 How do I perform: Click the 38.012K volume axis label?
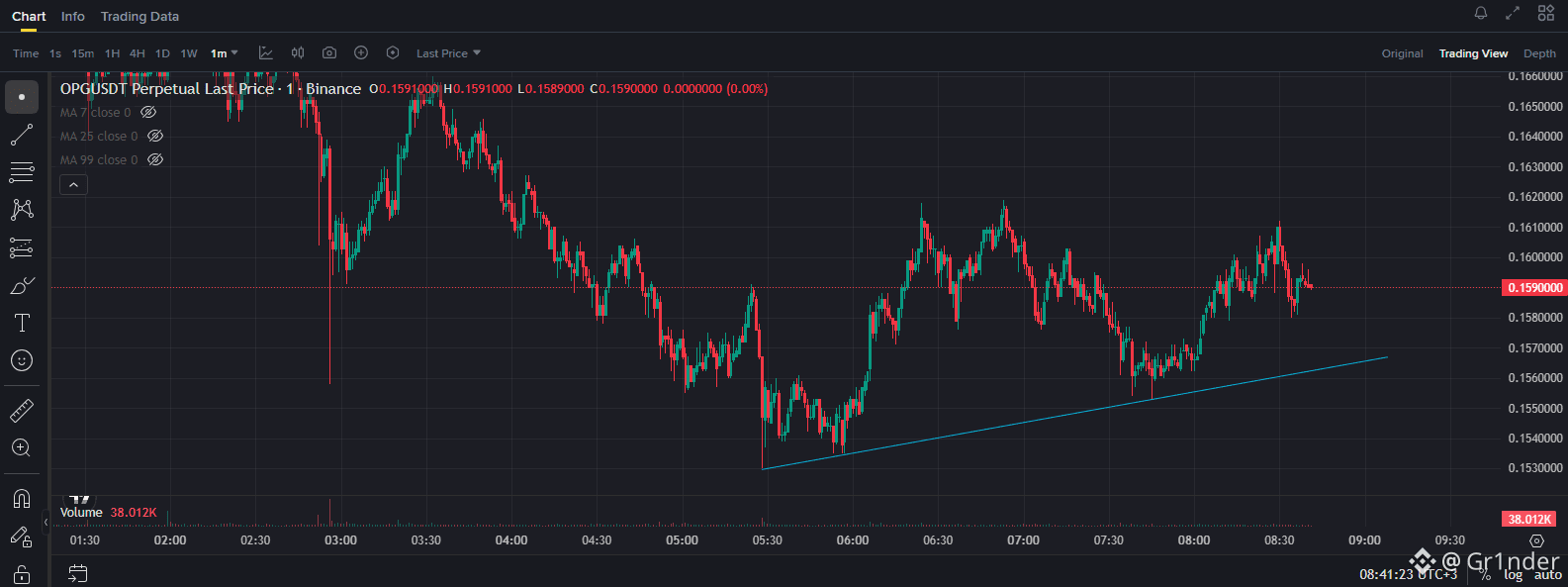(x=1528, y=519)
